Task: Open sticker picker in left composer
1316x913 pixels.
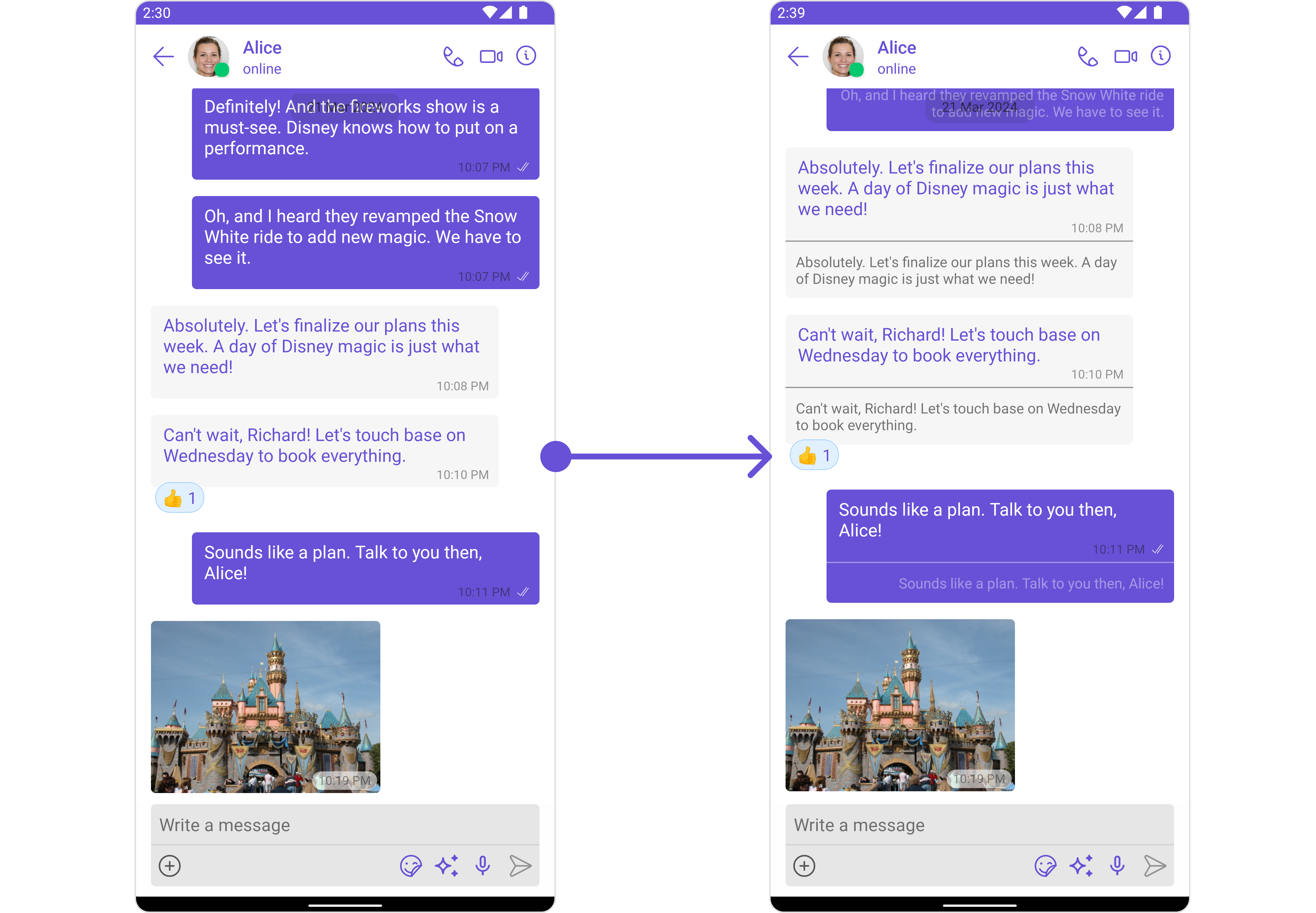Action: (x=411, y=866)
